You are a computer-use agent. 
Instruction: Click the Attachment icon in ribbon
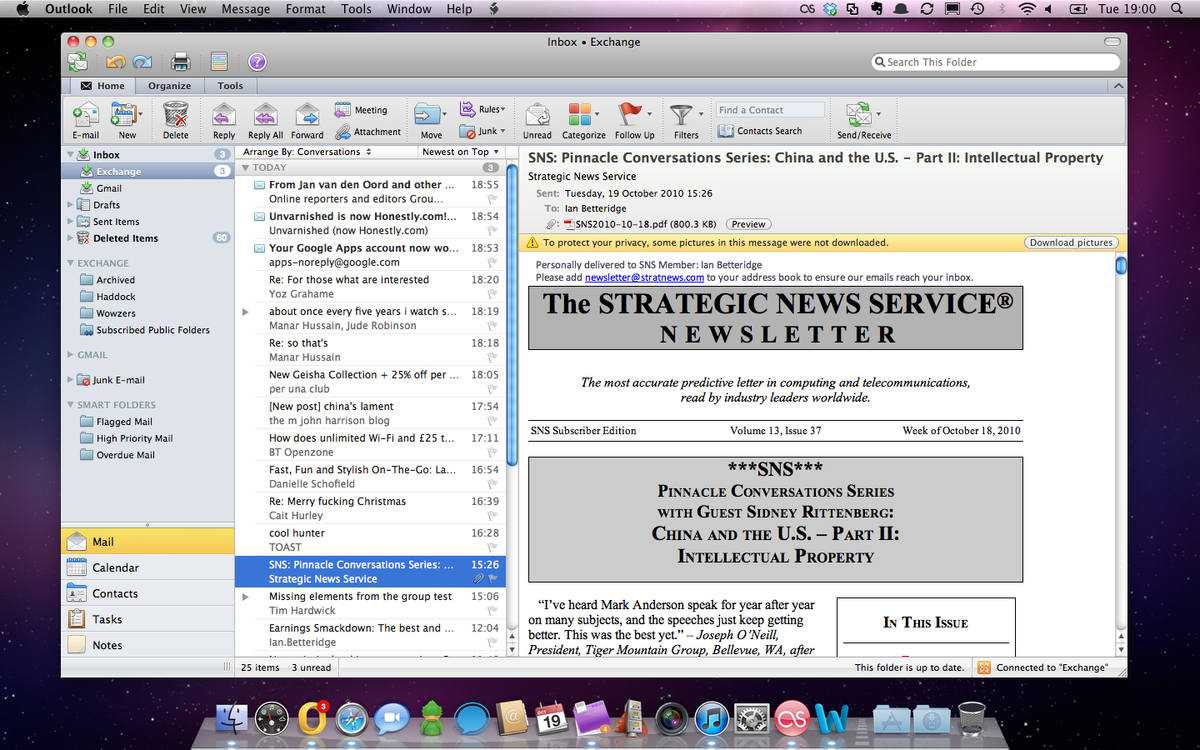342,131
